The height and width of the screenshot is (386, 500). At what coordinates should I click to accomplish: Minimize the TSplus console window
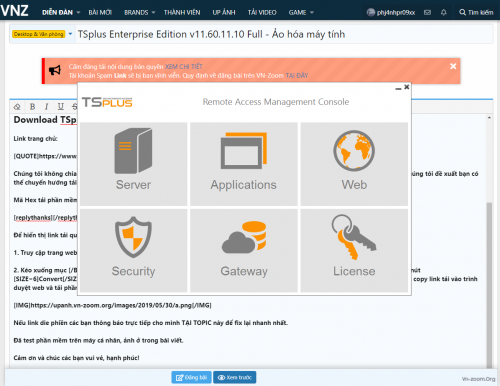coord(398,88)
